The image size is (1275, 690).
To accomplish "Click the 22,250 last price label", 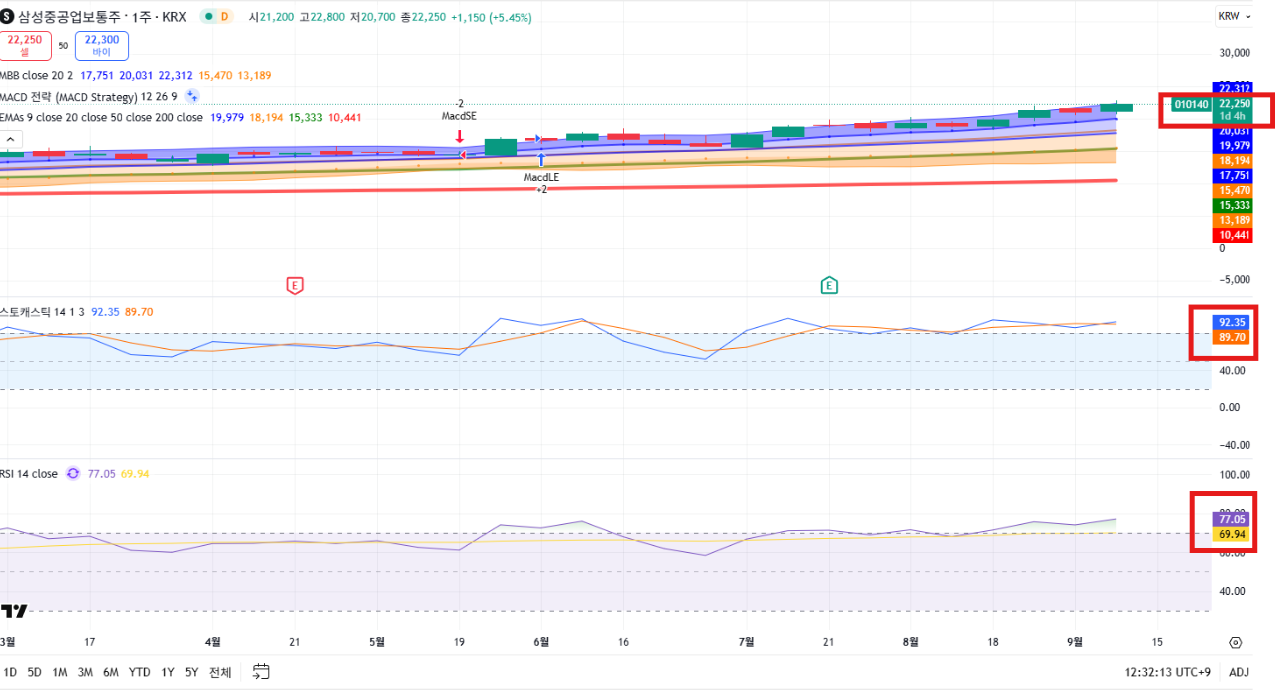I will coord(1235,104).
